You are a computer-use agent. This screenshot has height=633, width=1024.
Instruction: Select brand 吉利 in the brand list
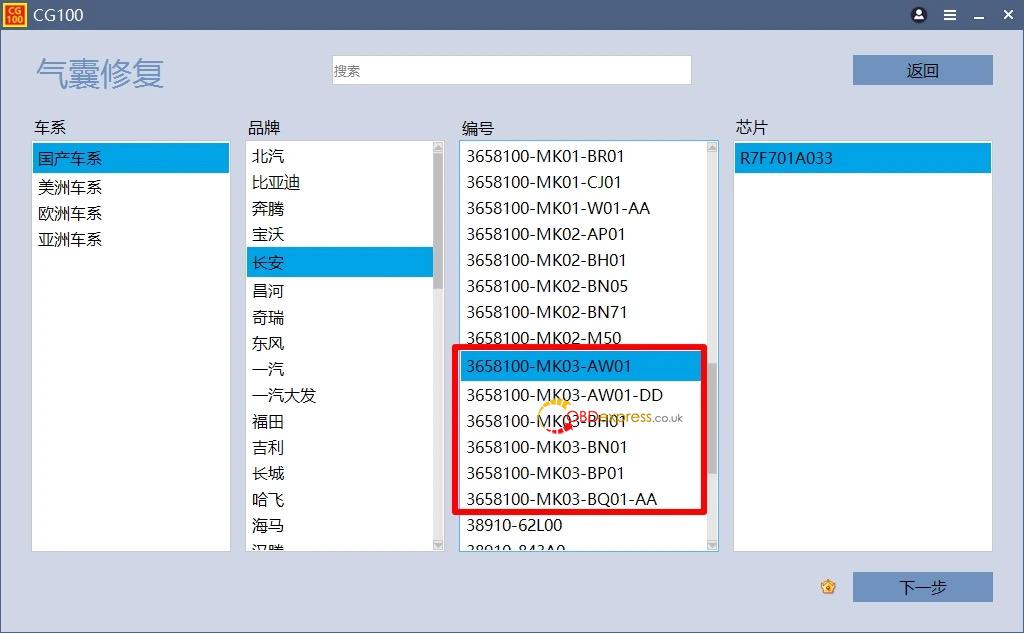click(x=268, y=447)
